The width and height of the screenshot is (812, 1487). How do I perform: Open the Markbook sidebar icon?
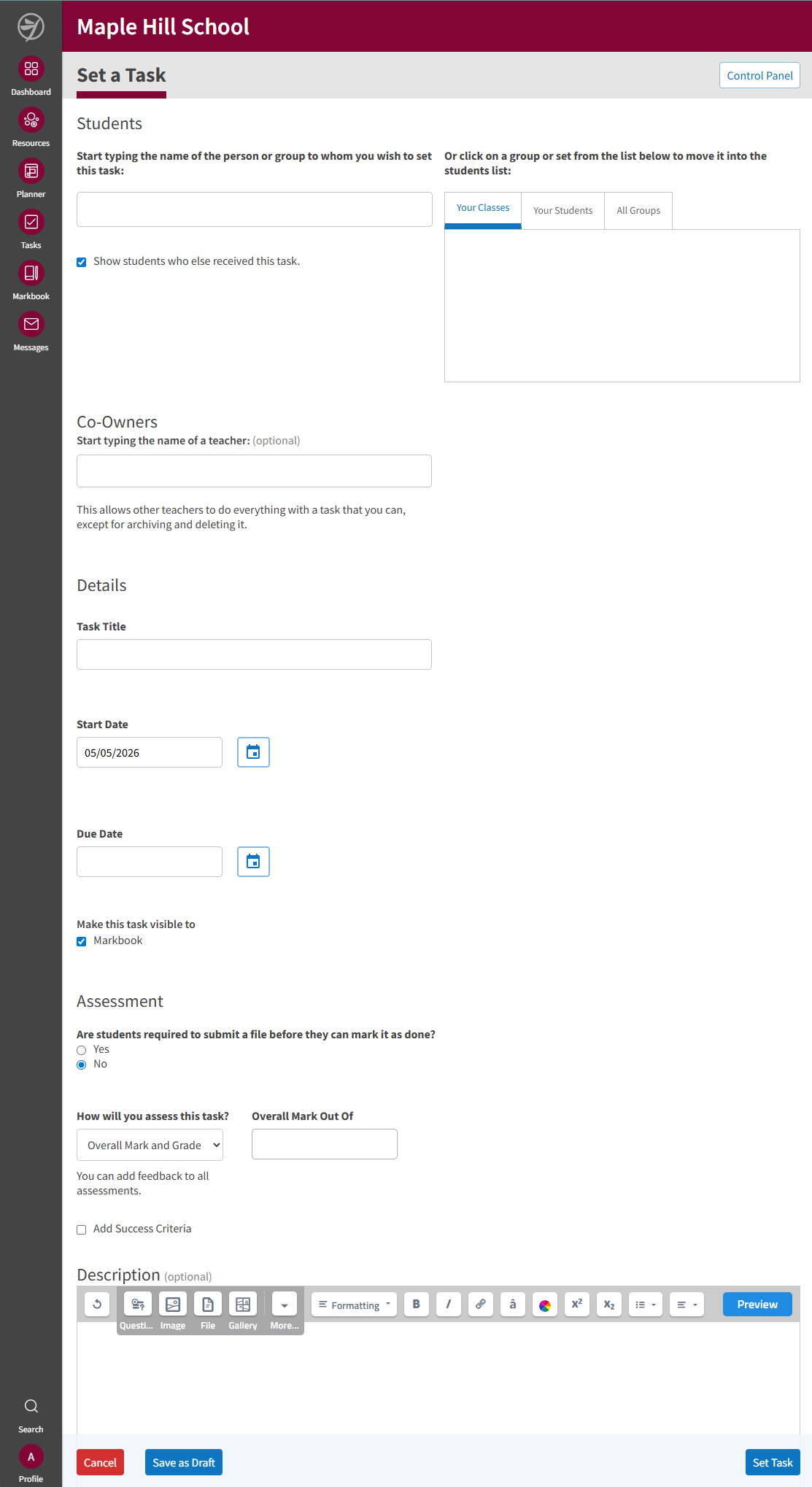coord(31,280)
